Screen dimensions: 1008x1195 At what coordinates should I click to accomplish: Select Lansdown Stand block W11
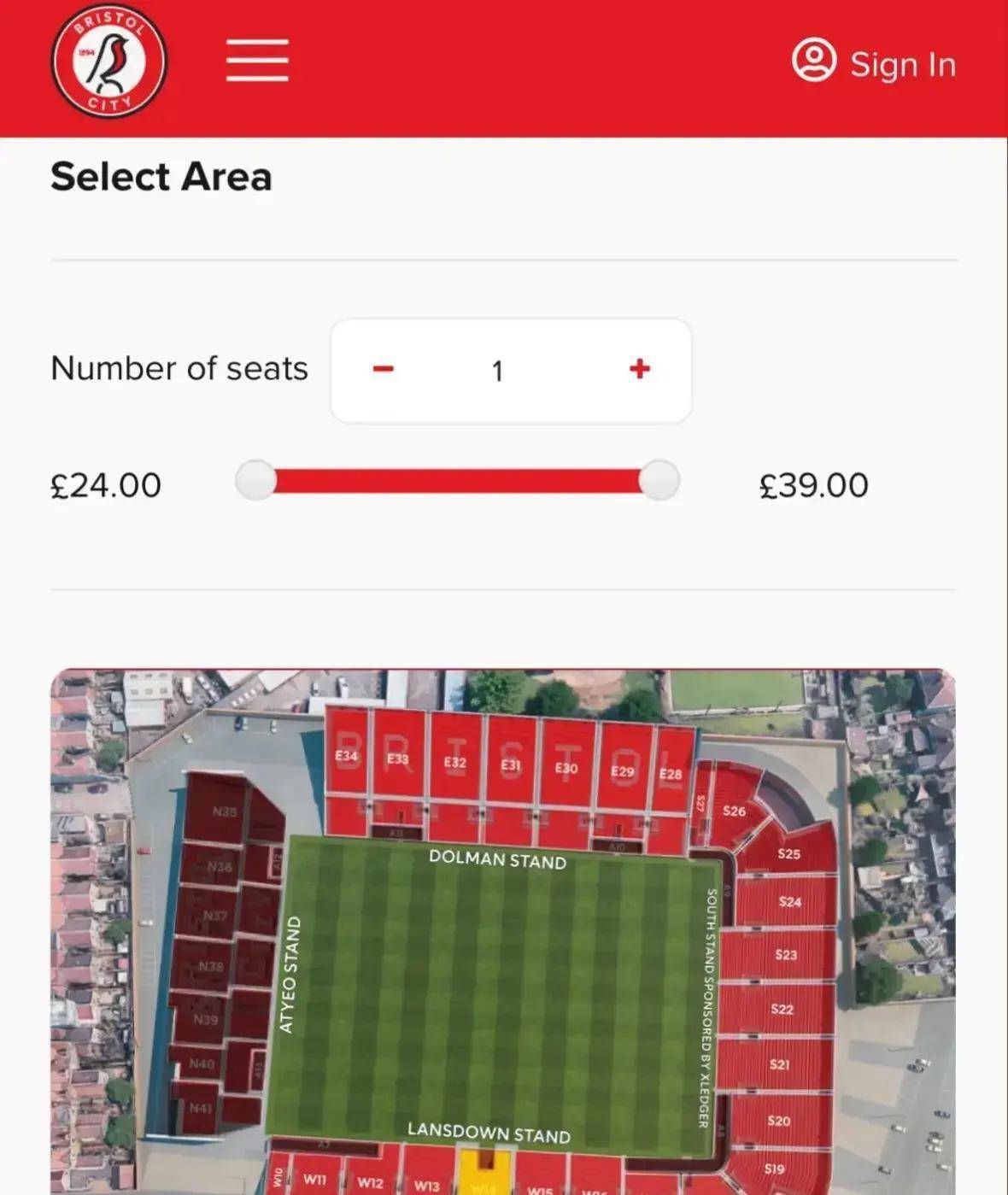point(315,1180)
